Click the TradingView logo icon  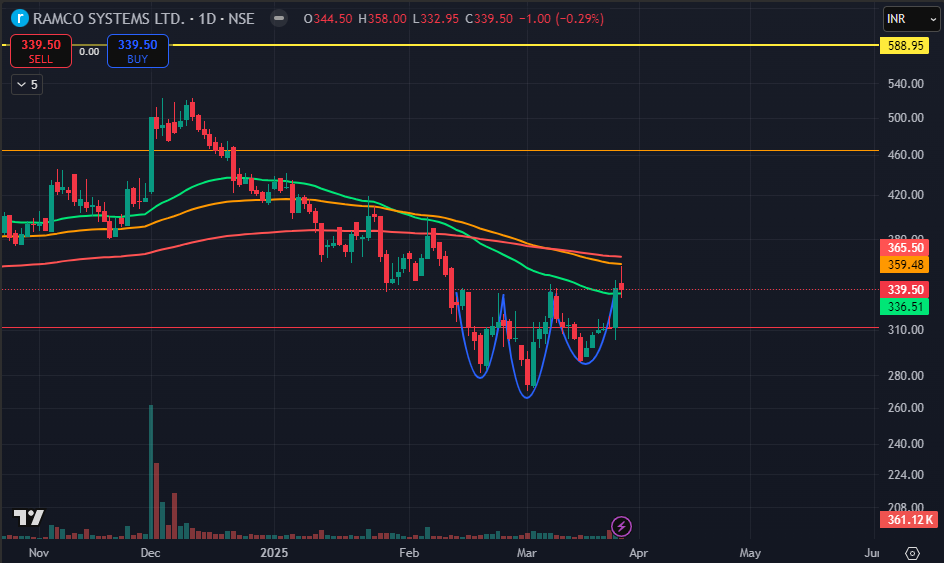(x=29, y=517)
